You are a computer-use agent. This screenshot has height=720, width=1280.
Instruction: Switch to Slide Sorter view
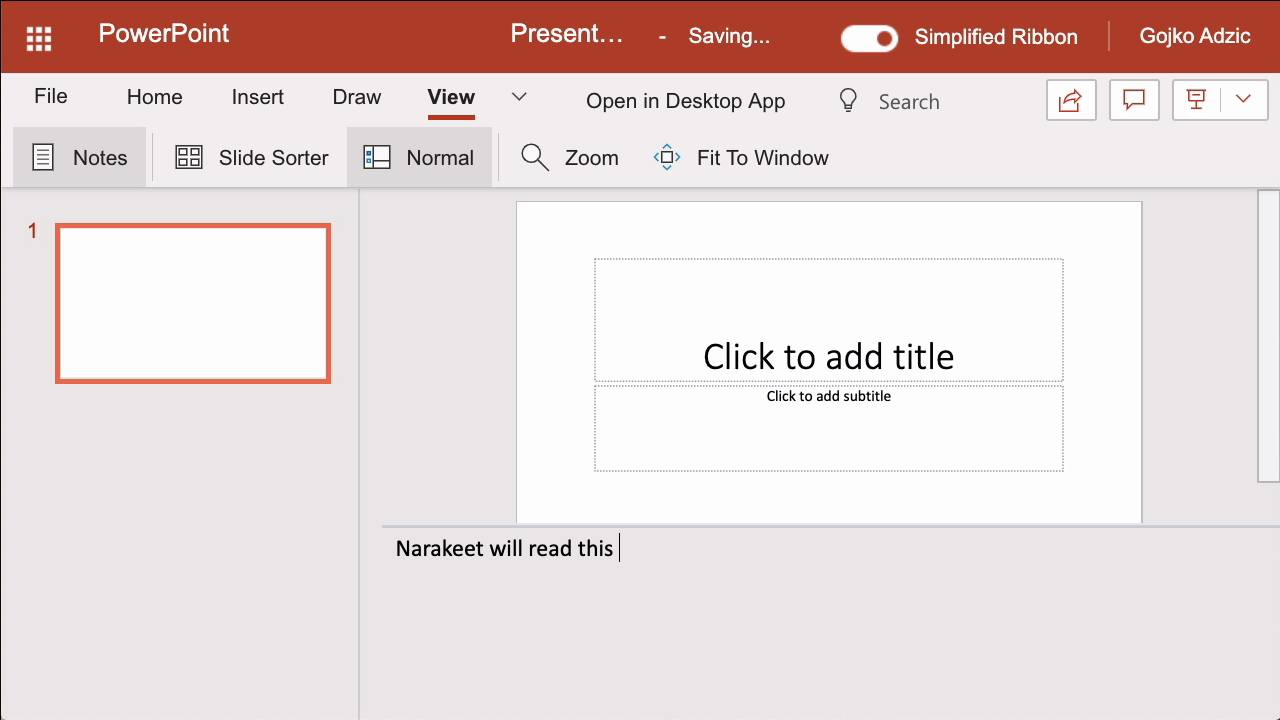point(252,157)
